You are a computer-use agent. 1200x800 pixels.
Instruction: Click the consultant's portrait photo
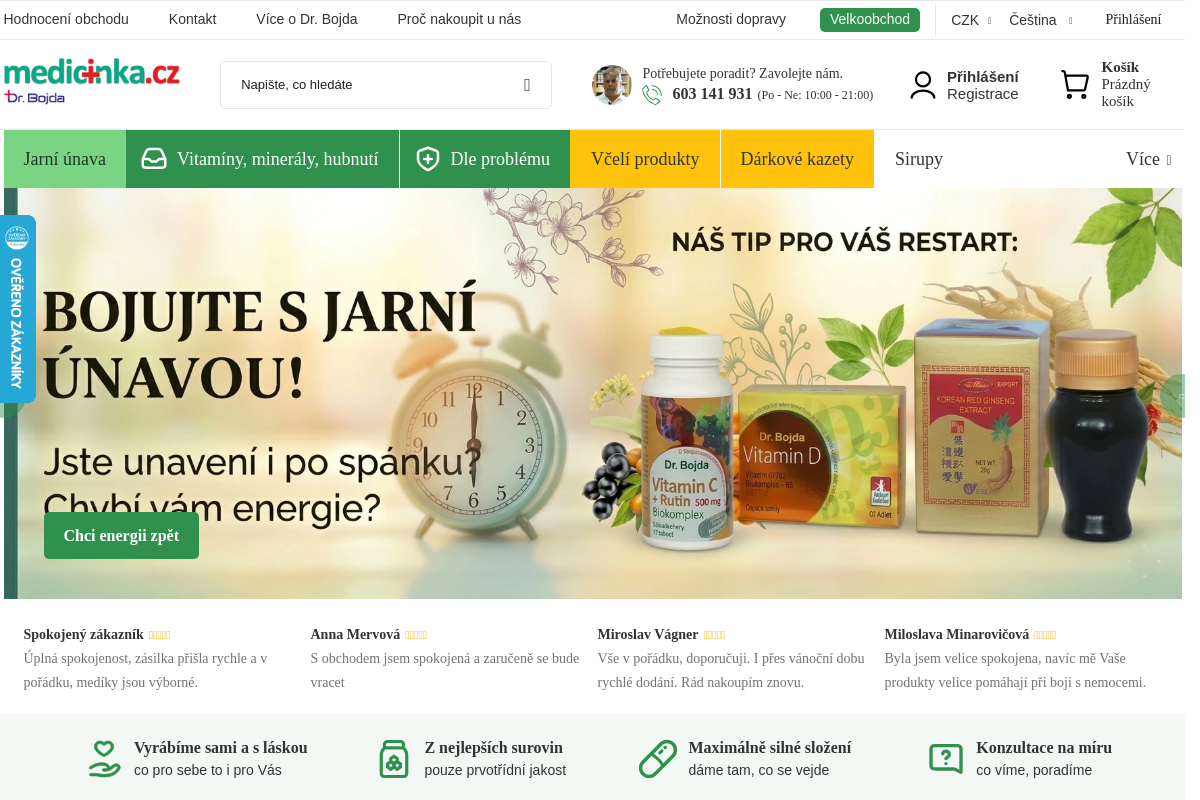611,85
